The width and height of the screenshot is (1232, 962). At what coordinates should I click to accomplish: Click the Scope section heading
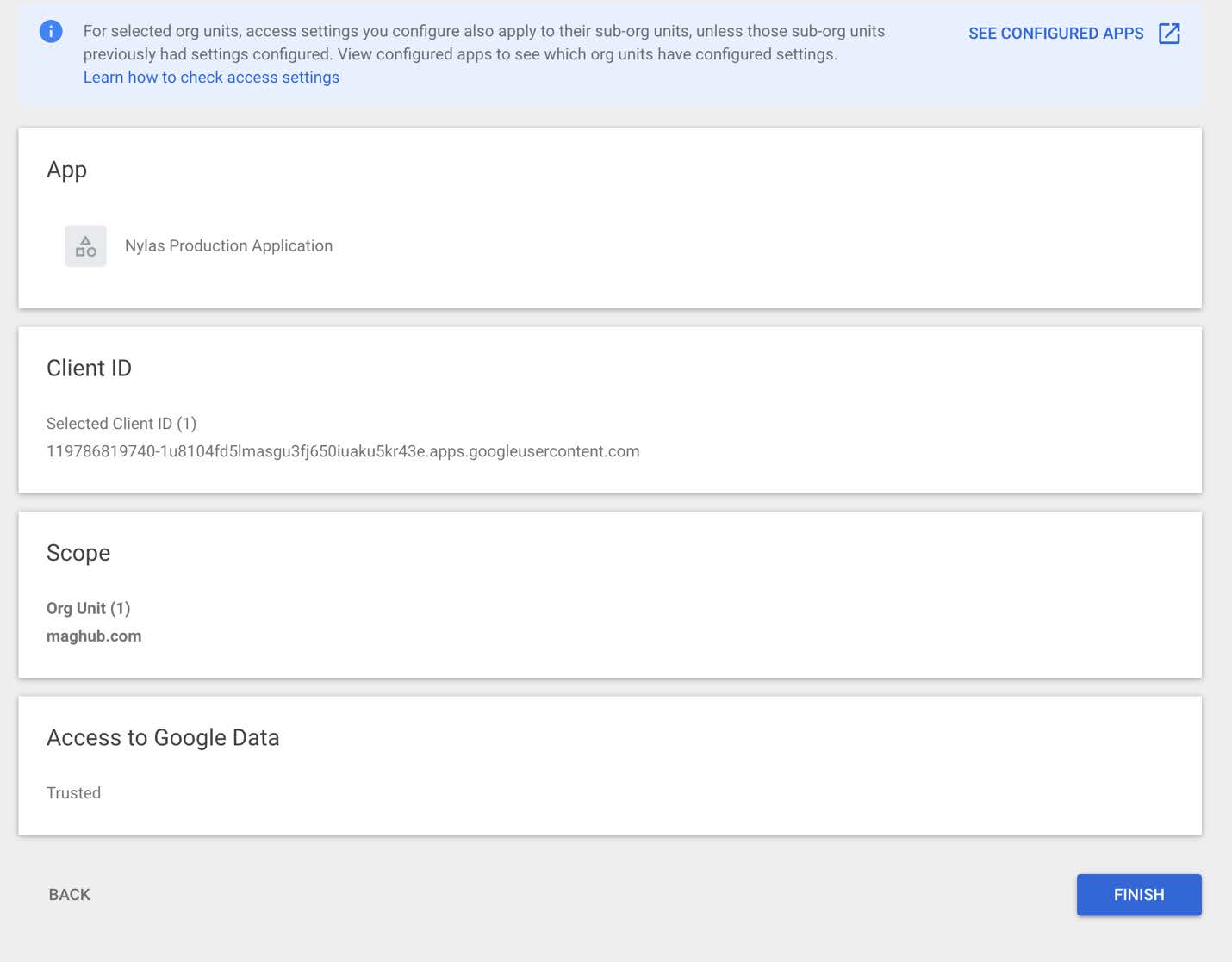click(78, 553)
